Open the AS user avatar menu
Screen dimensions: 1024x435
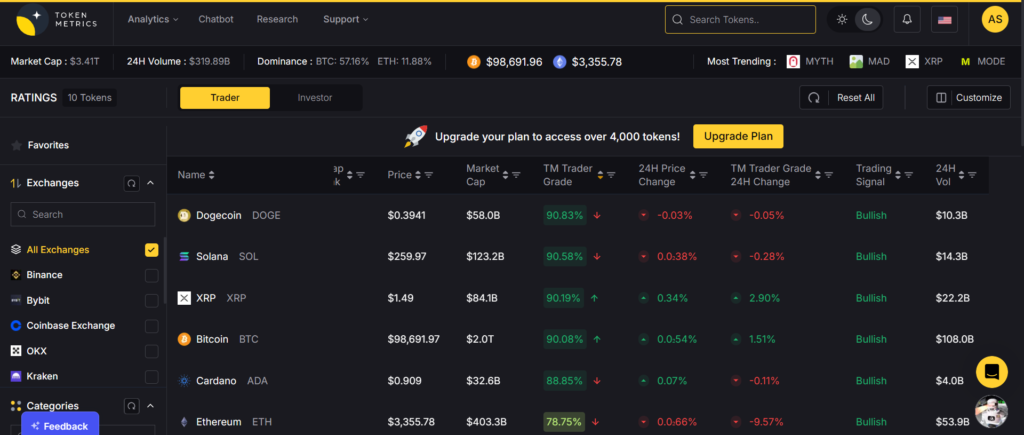pos(995,20)
